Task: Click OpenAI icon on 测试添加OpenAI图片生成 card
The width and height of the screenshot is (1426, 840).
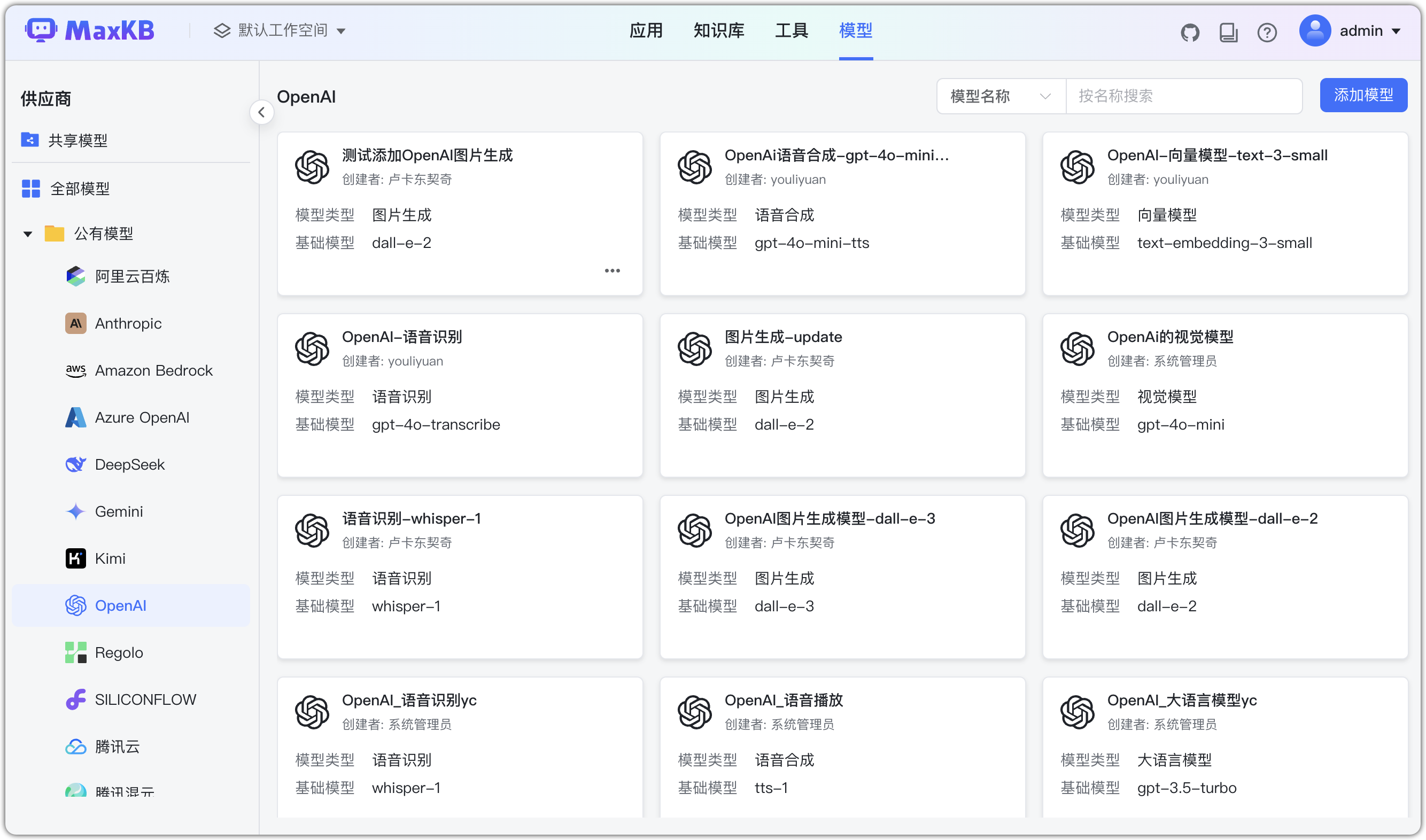Action: click(312, 167)
